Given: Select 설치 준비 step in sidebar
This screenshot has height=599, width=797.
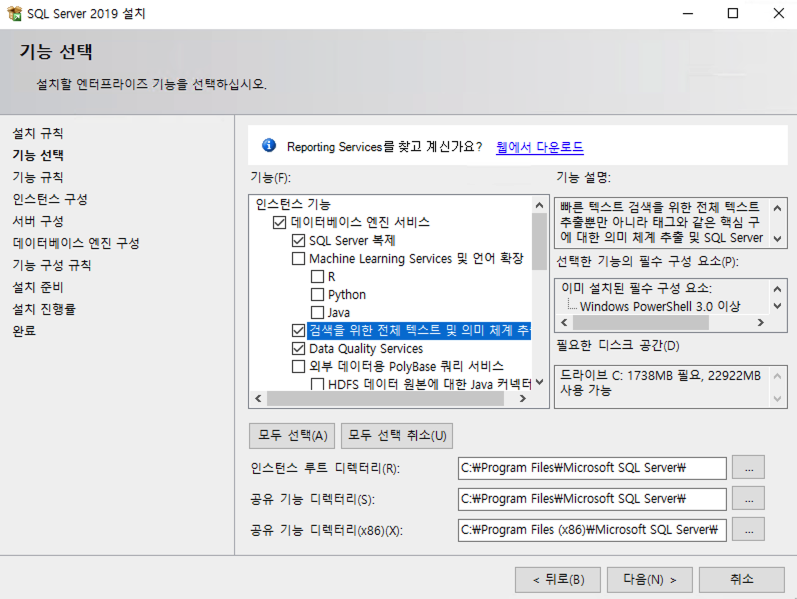Looking at the screenshot, I should pyautogui.click(x=38, y=287).
